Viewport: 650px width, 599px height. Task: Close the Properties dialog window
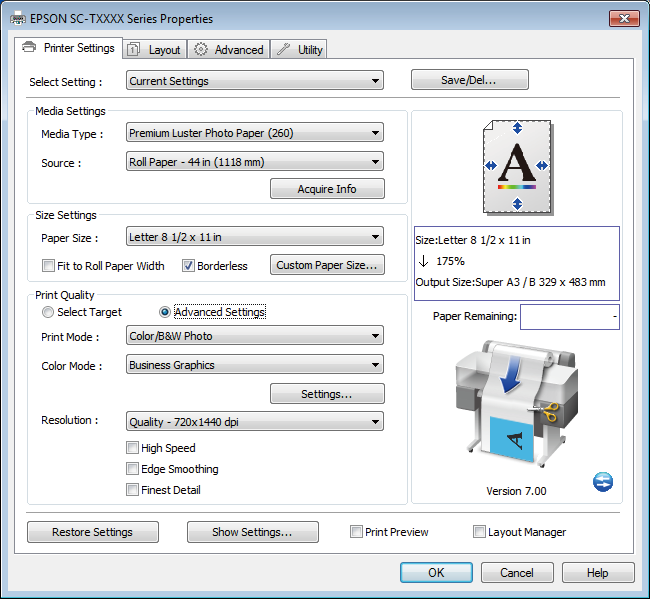click(x=624, y=18)
